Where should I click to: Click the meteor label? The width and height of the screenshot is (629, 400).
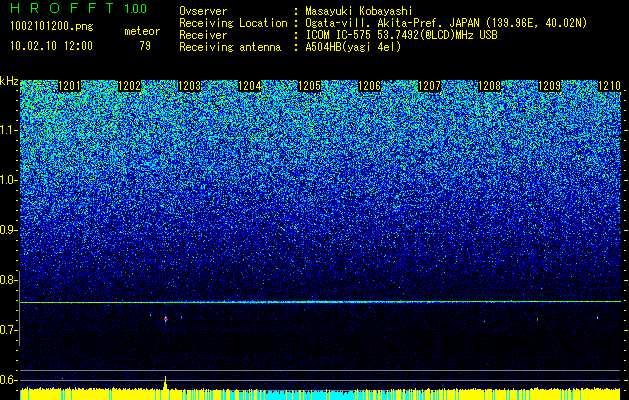click(x=142, y=31)
